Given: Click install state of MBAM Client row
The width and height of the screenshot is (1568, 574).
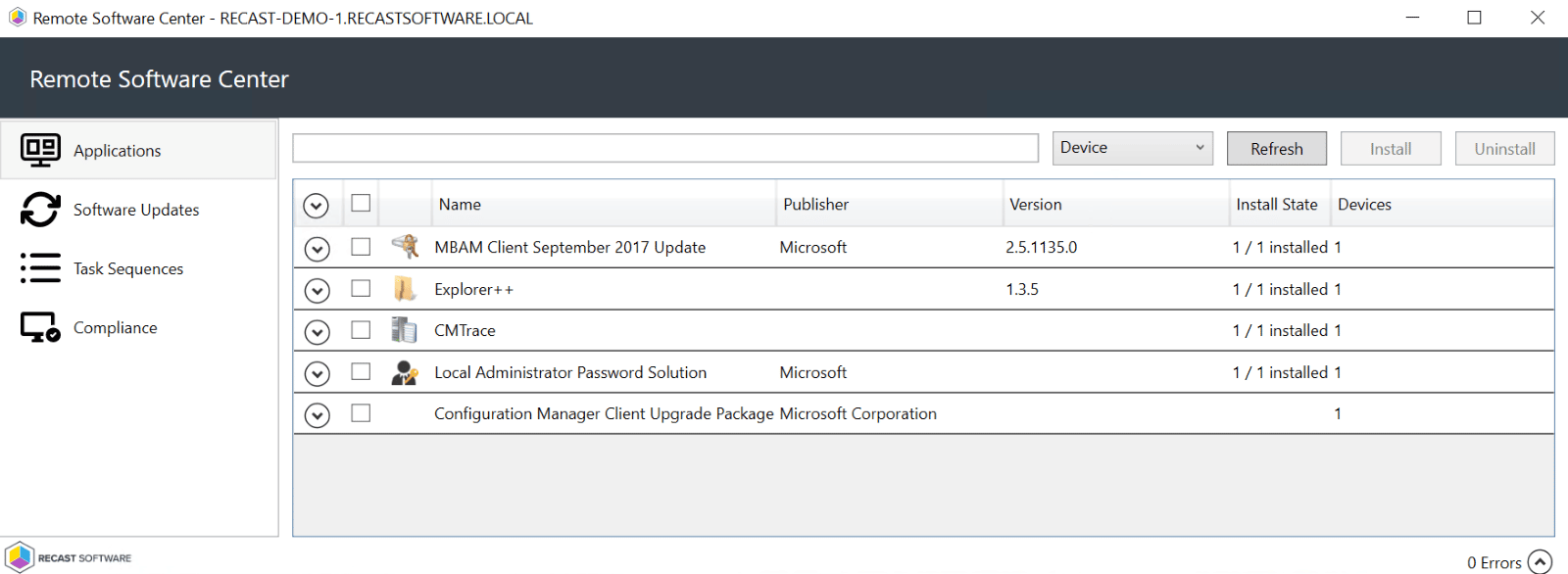Looking at the screenshot, I should 1280,247.
